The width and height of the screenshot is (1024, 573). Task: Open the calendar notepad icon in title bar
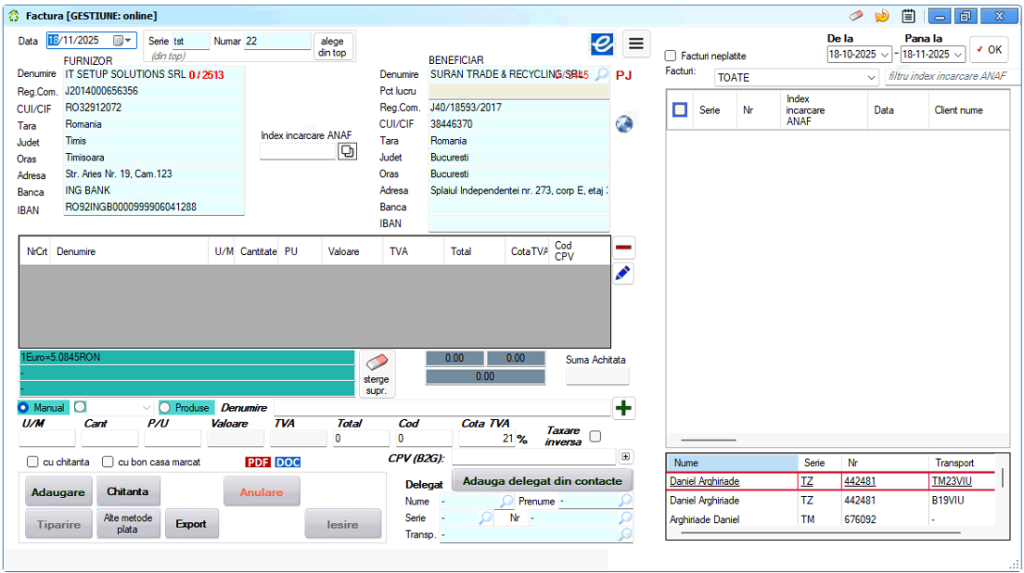908,16
